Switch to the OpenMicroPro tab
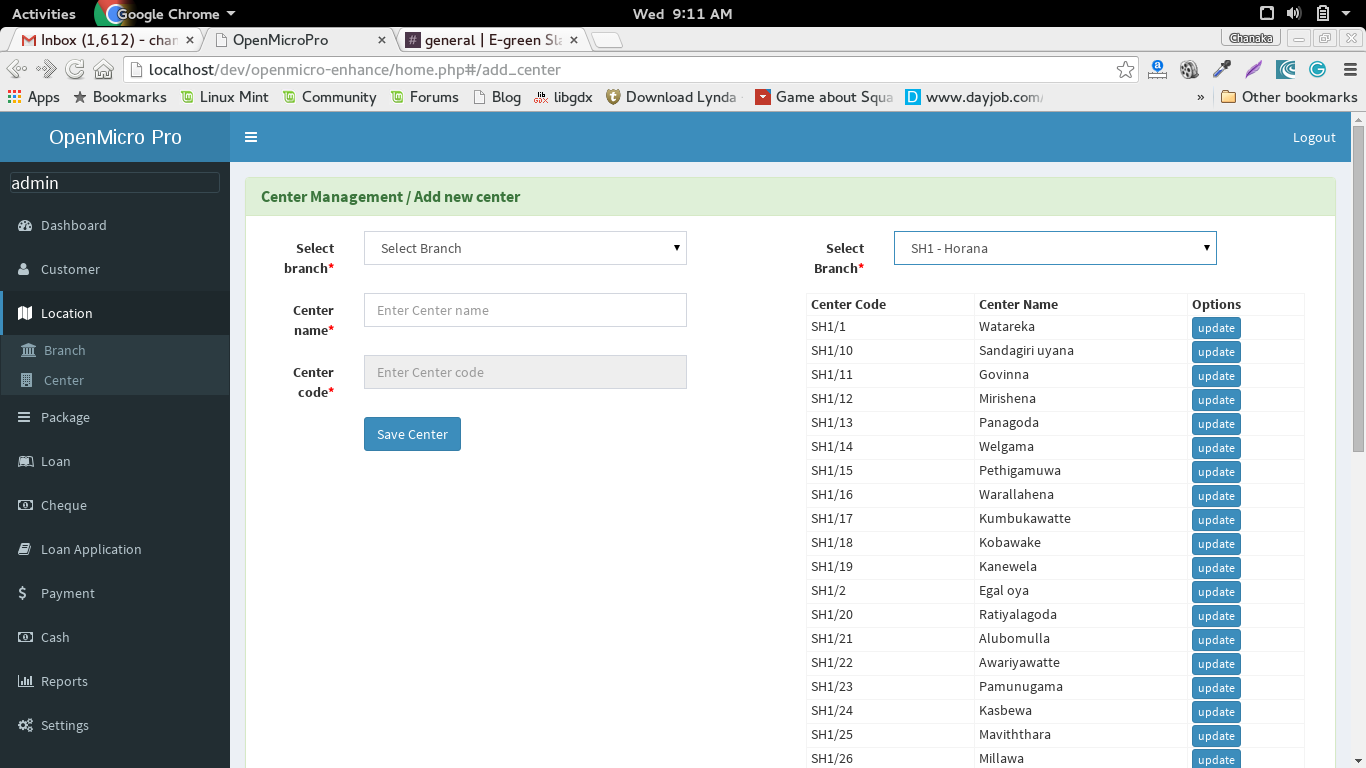This screenshot has width=1366, height=768. point(300,40)
